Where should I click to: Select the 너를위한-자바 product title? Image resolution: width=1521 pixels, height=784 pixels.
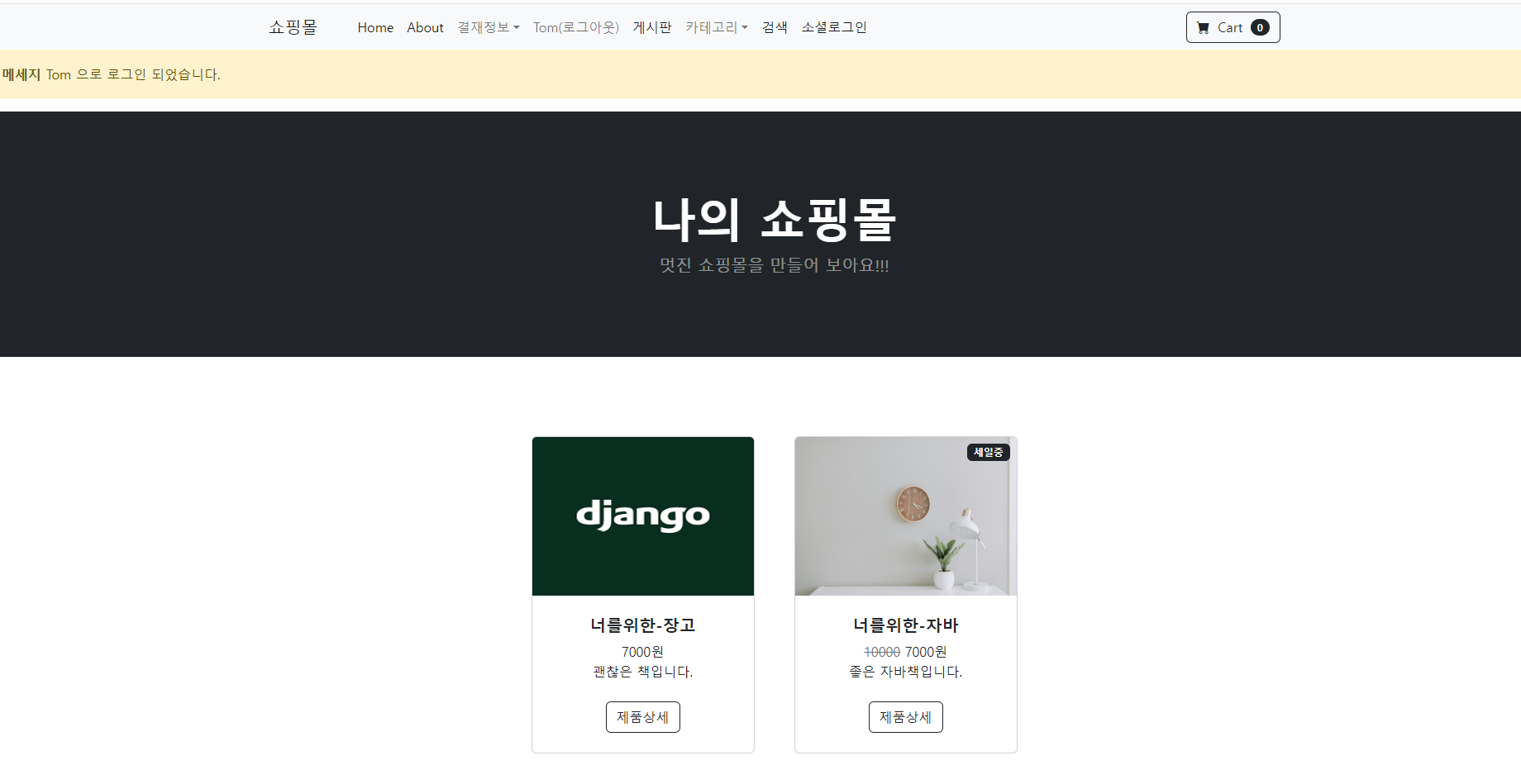click(x=906, y=625)
